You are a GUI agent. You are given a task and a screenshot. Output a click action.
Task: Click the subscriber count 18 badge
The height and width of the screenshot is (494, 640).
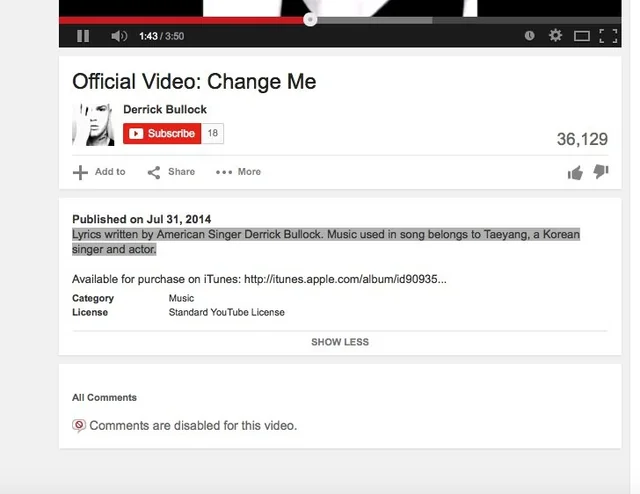coord(213,133)
